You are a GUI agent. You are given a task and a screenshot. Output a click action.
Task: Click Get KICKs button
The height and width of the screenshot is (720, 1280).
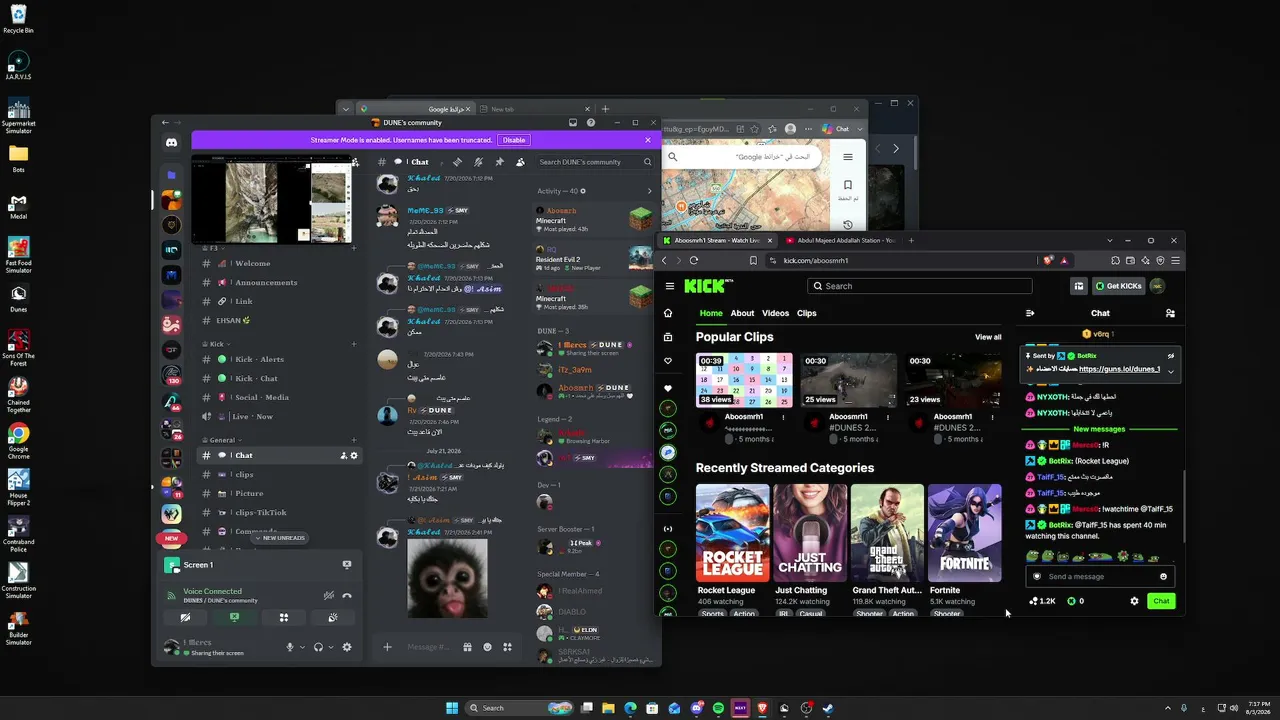(x=1118, y=286)
